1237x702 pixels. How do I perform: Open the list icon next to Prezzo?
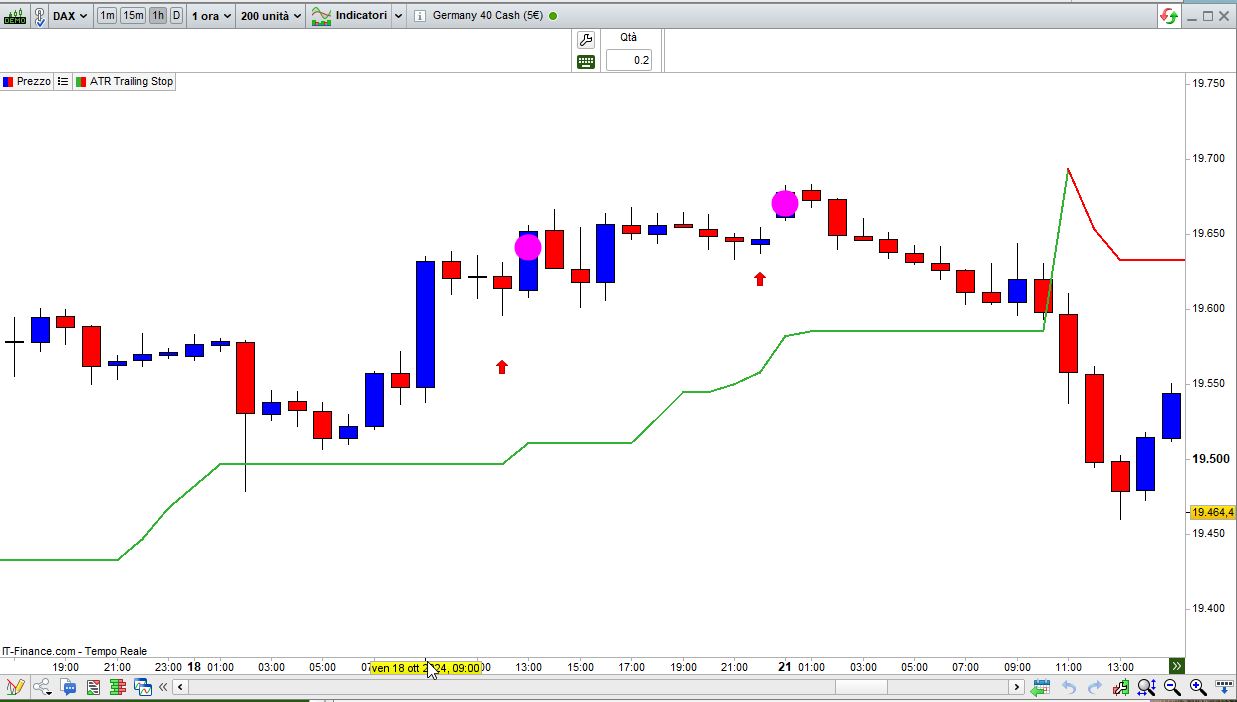click(63, 81)
